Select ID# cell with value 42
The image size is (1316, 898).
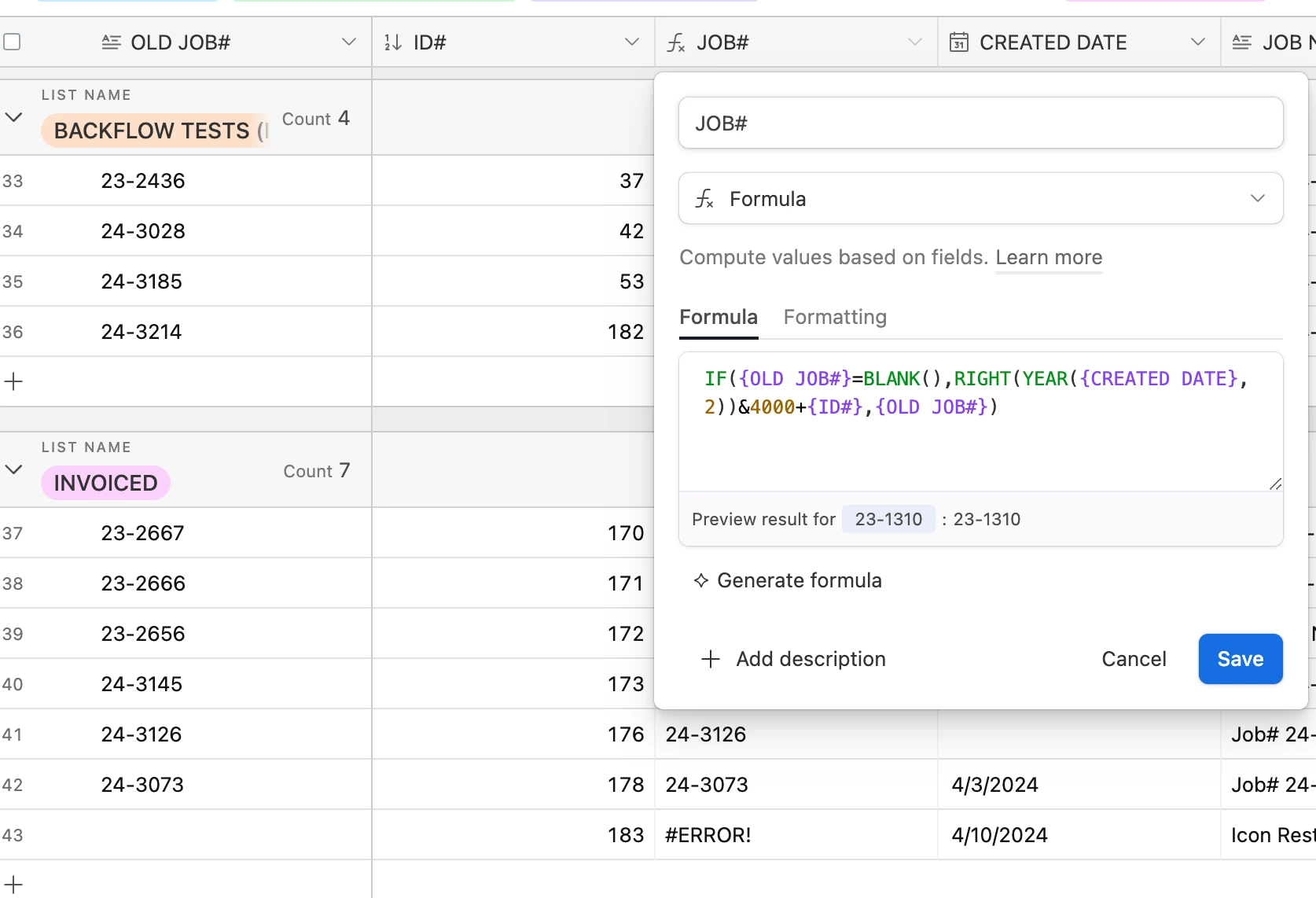pyautogui.click(x=513, y=231)
